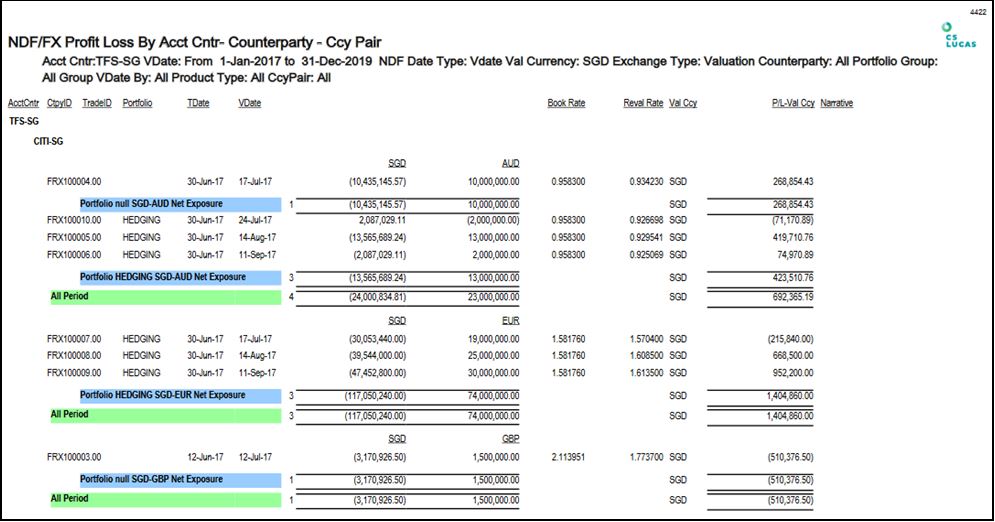This screenshot has height=522, width=995.
Task: Click the AcctCntr column header
Action: pos(23,103)
